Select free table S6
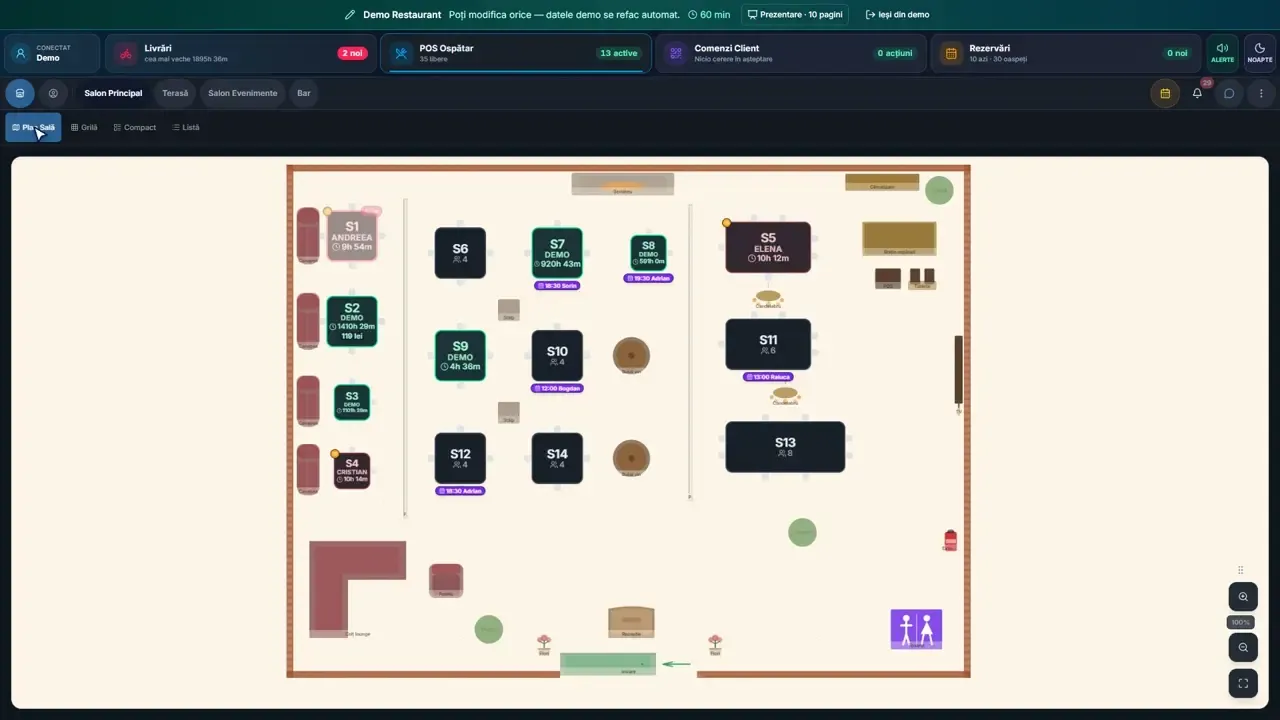Image resolution: width=1280 pixels, height=720 pixels. click(x=460, y=253)
